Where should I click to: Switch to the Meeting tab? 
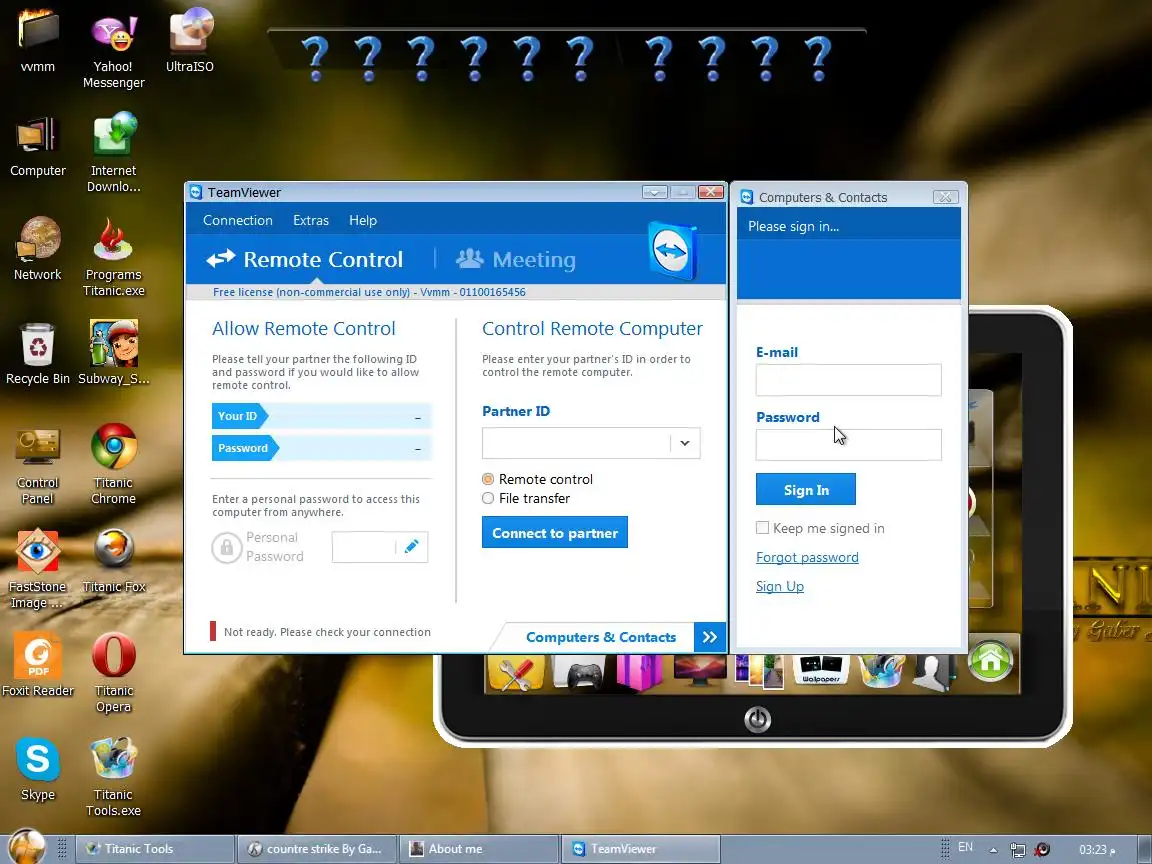tap(516, 259)
